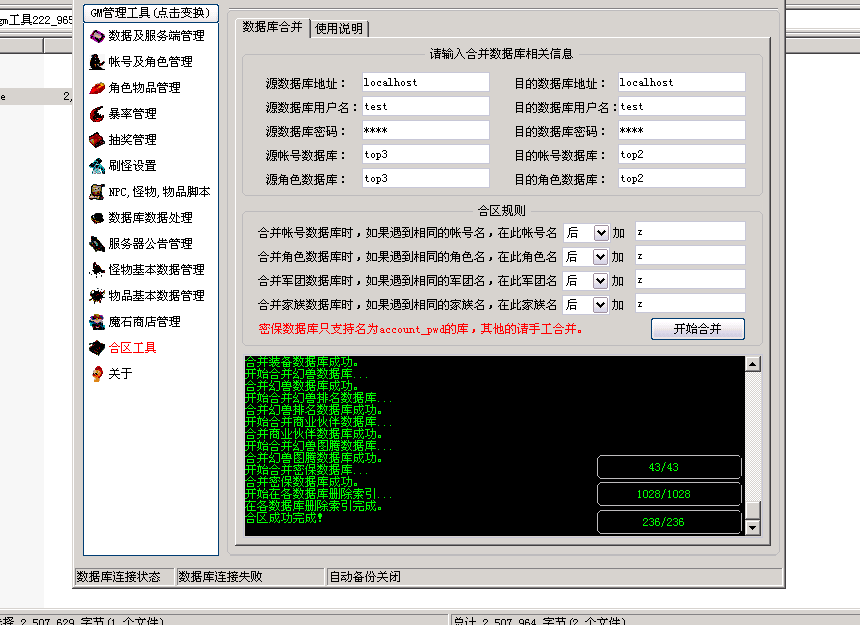This screenshot has width=860, height=625.
Task: Open the 服务器公告管理 section
Action: pyautogui.click(x=150, y=244)
